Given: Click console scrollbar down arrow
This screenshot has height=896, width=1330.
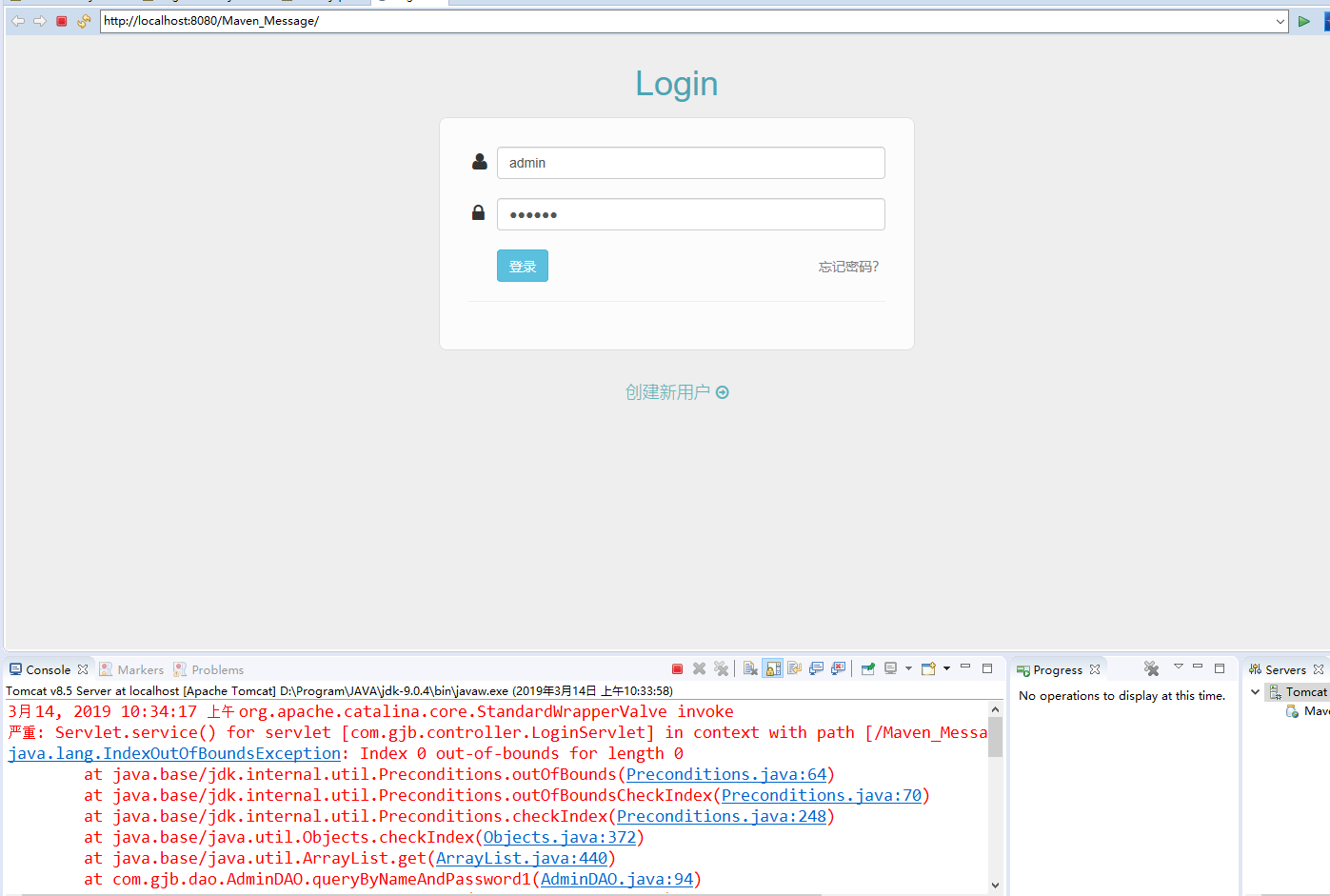Looking at the screenshot, I should click(x=995, y=885).
